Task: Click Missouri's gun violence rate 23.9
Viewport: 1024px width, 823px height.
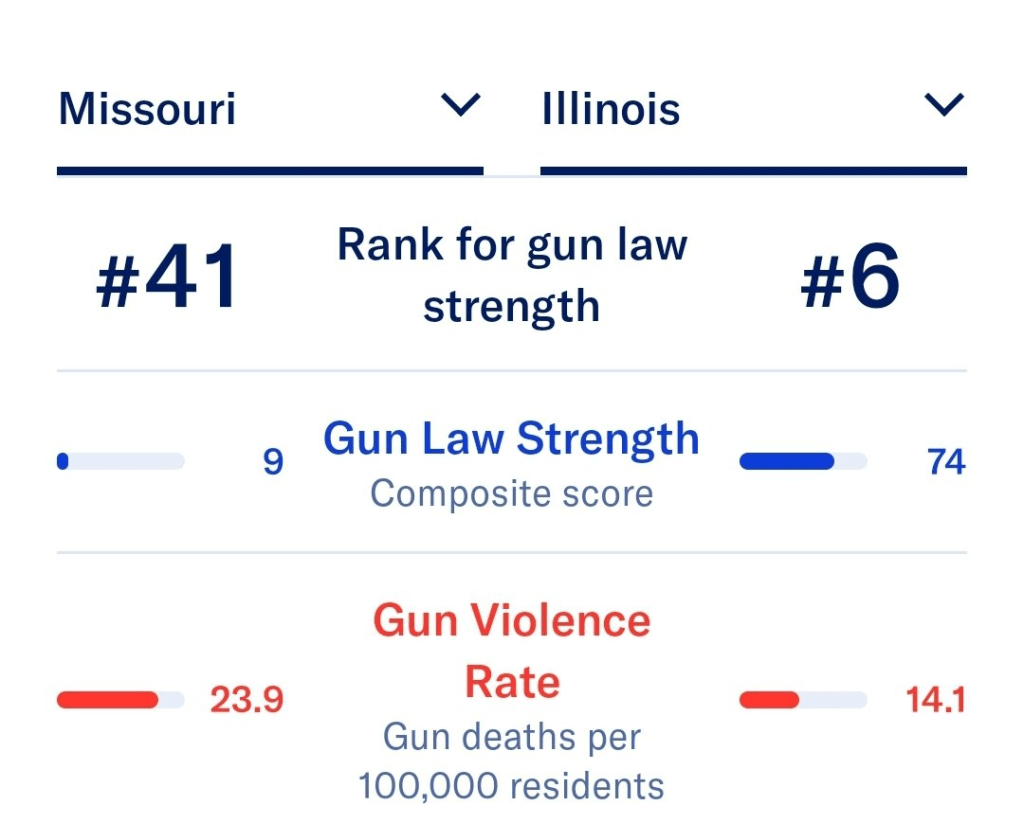Action: tap(247, 700)
